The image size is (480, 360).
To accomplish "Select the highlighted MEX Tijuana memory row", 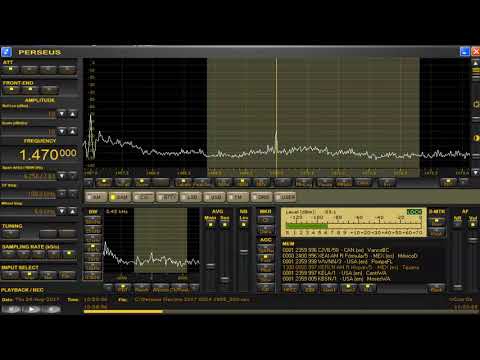I will point(351,267).
